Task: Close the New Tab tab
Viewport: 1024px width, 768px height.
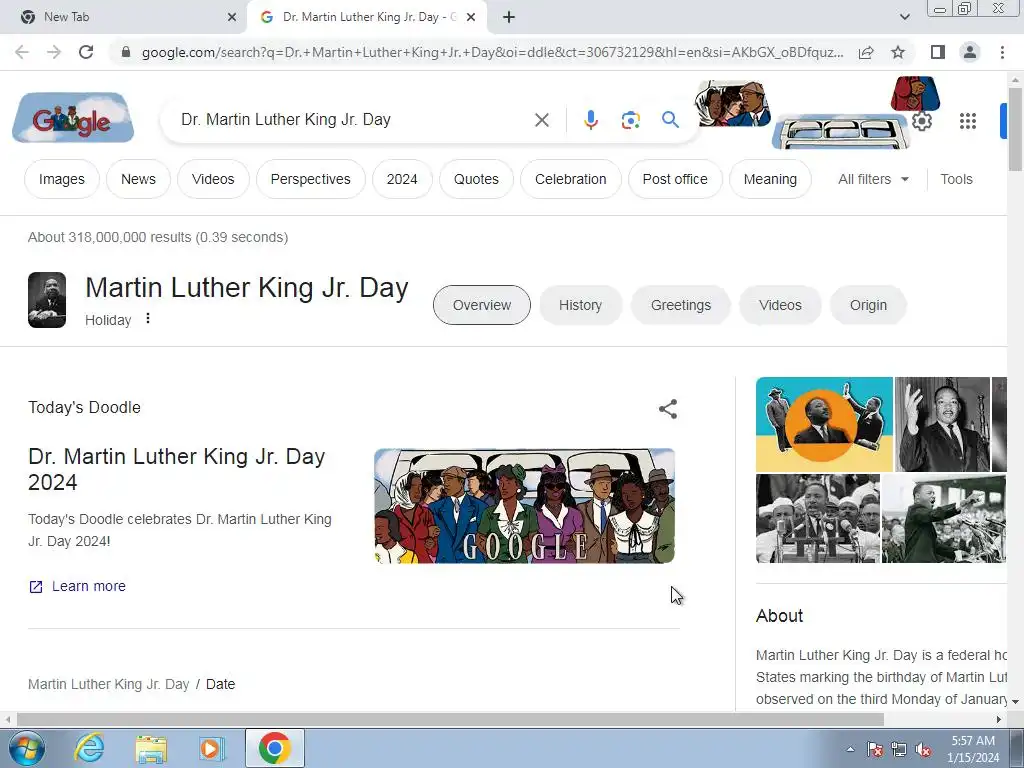Action: coord(232,17)
